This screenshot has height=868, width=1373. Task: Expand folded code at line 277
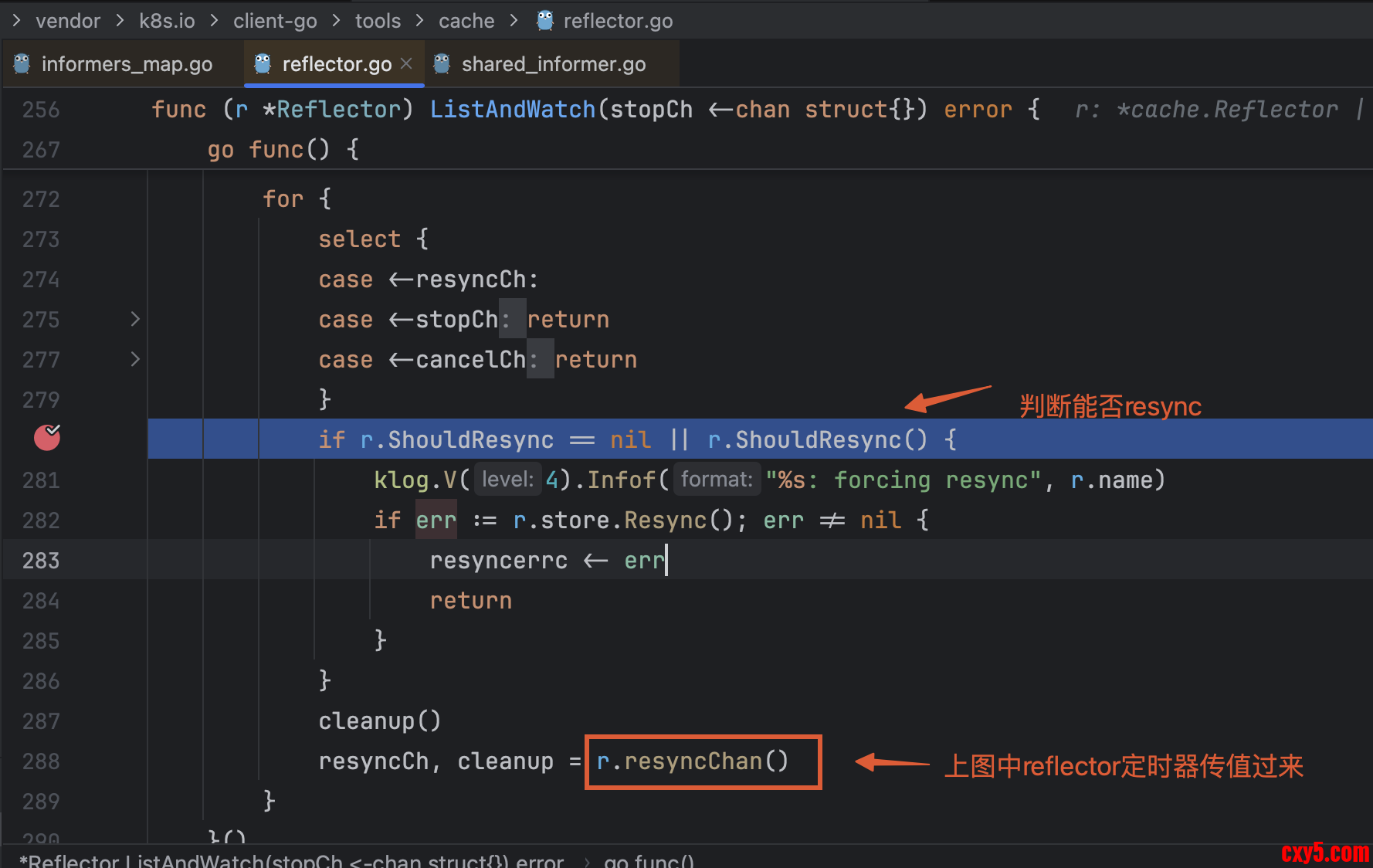(135, 359)
